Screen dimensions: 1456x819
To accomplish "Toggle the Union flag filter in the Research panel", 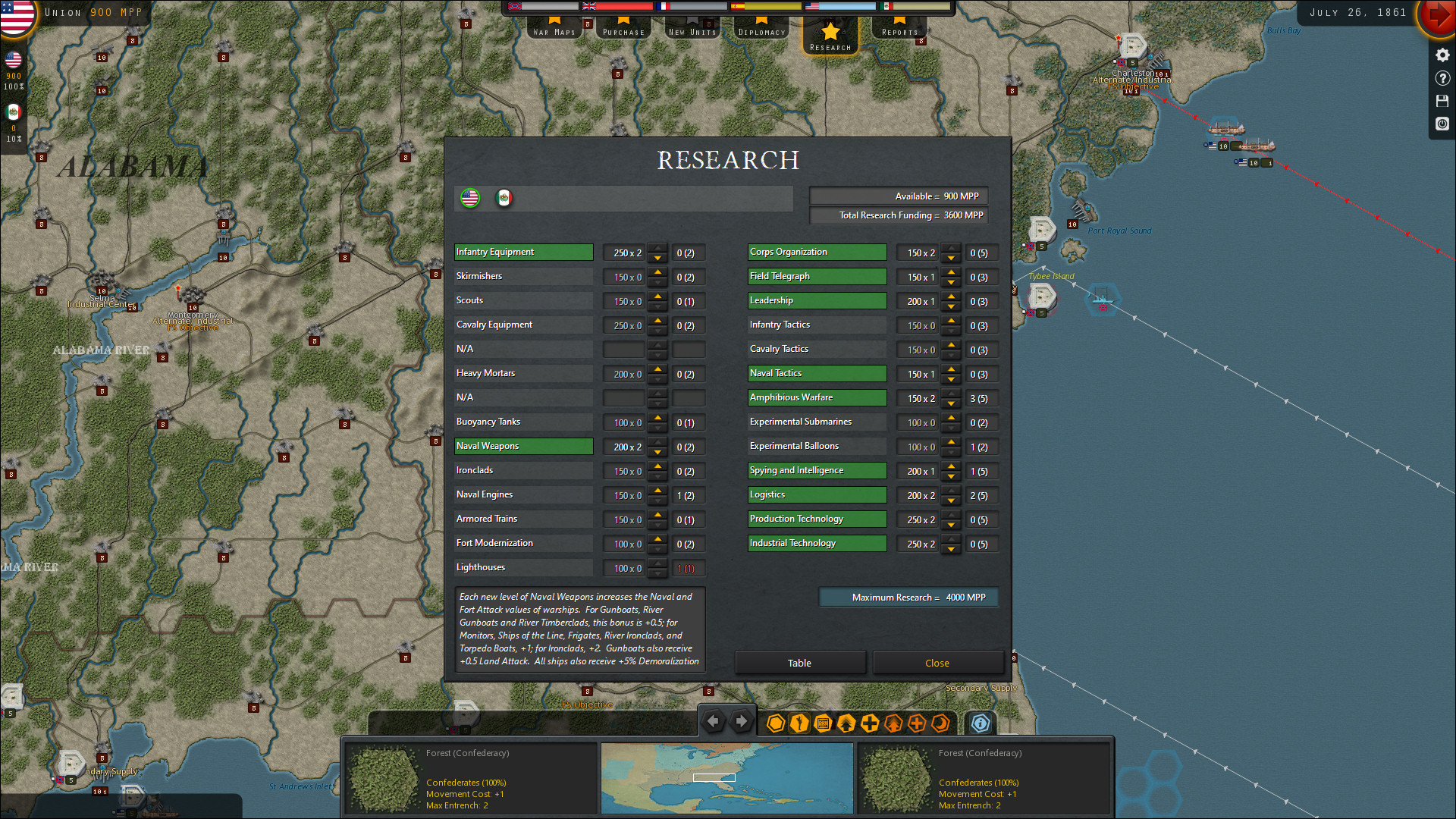I will click(470, 199).
